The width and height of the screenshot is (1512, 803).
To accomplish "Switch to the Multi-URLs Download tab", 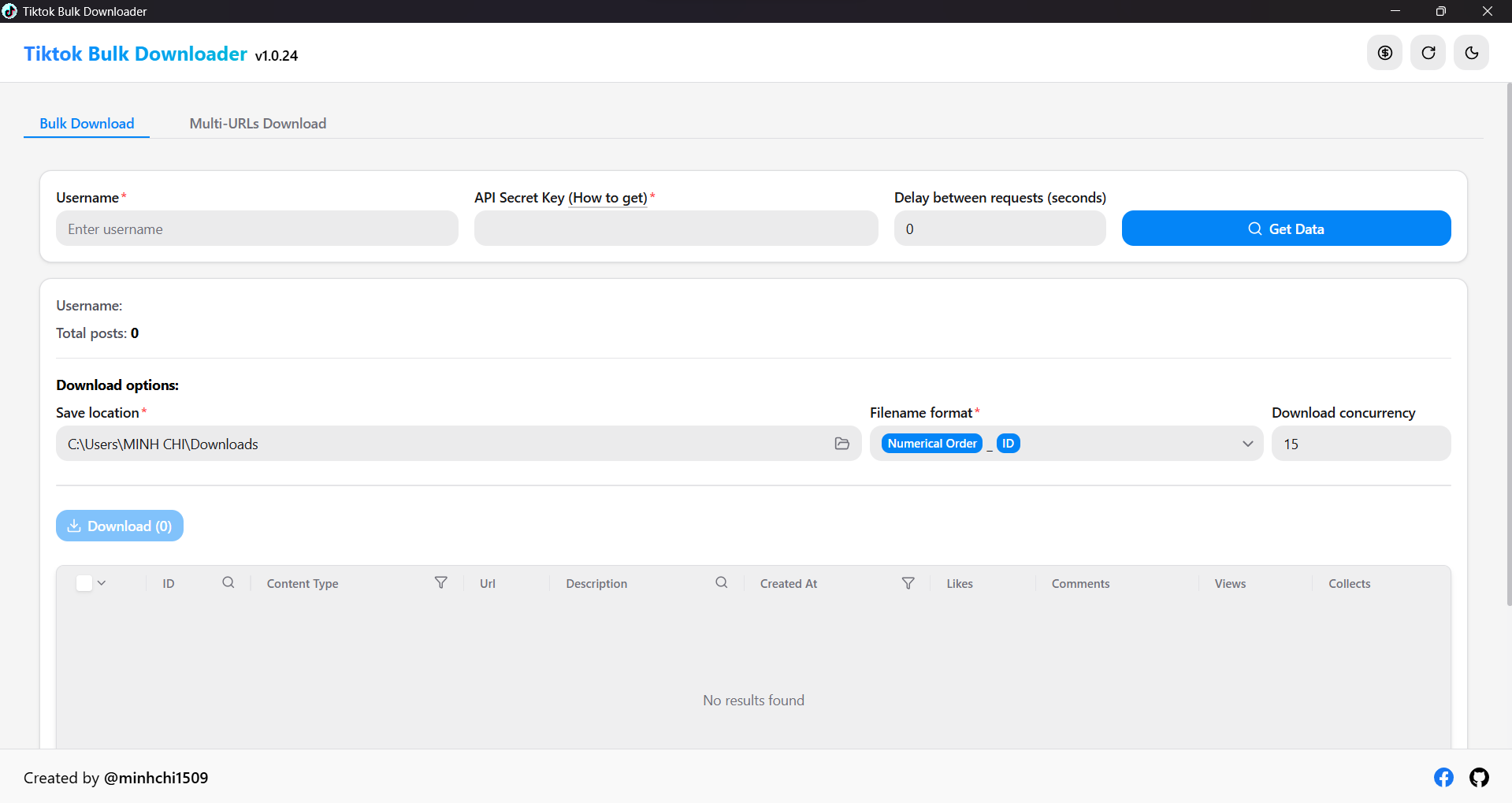I will click(258, 124).
